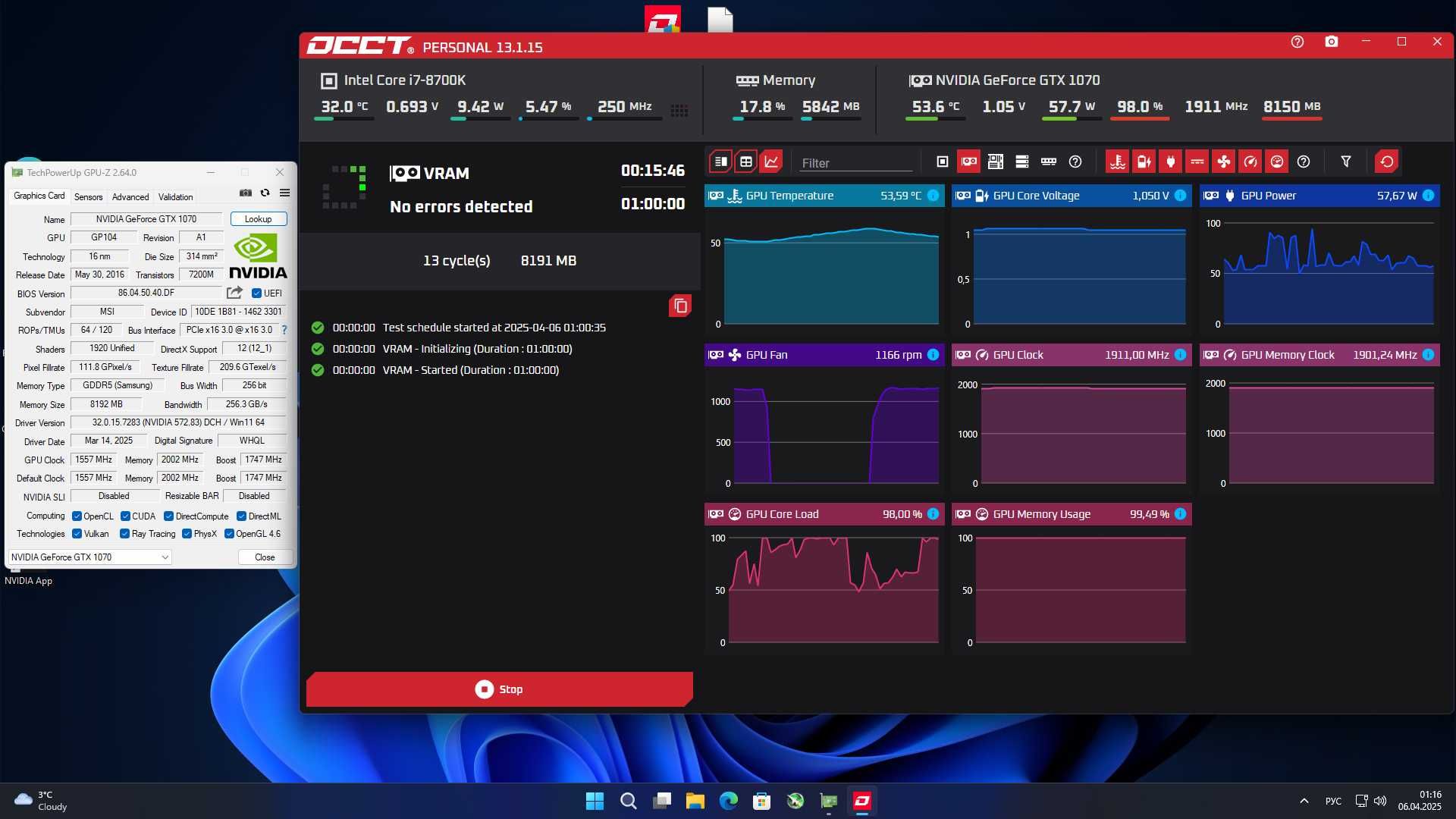Toggle the DirectML checkbox in GPU-Z
The height and width of the screenshot is (819, 1456).
point(241,516)
